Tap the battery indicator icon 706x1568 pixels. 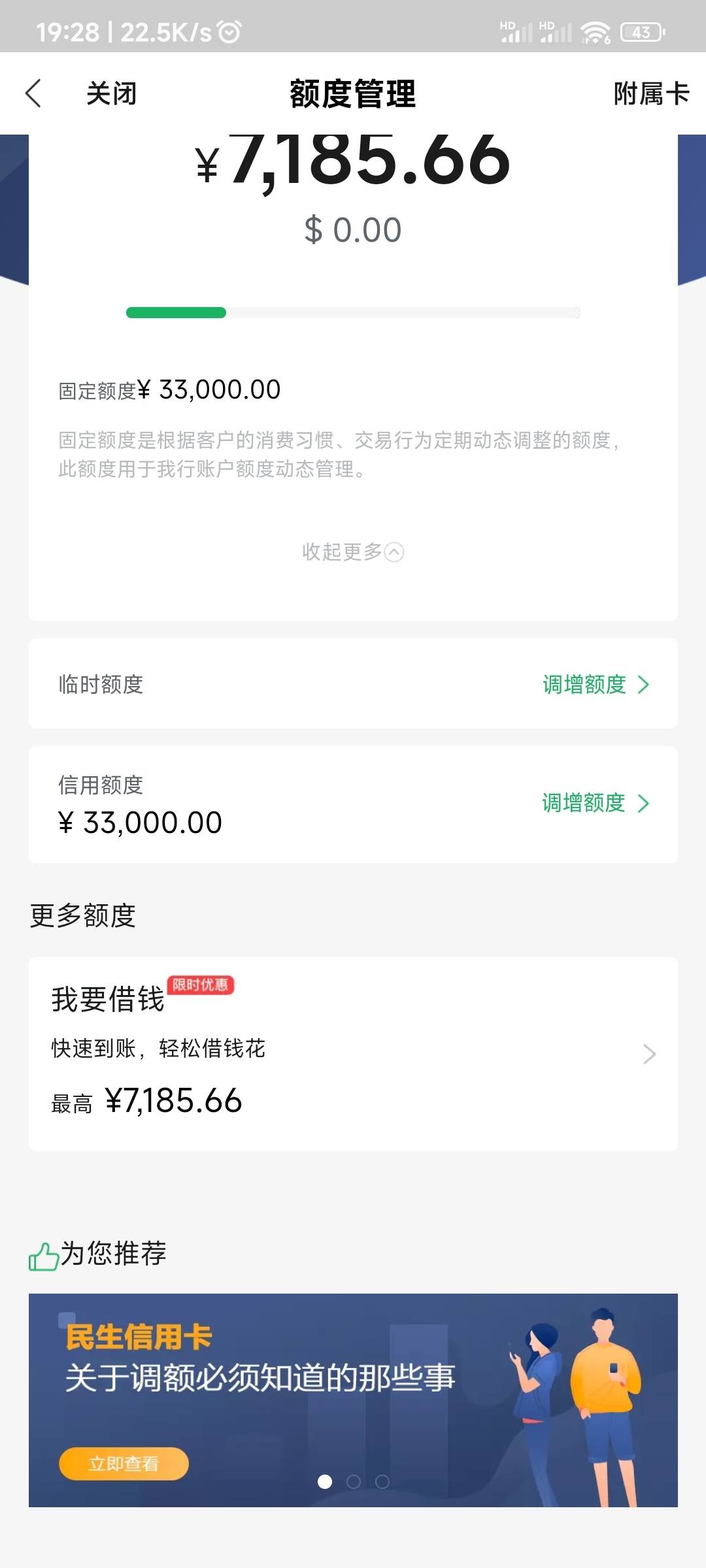643,32
